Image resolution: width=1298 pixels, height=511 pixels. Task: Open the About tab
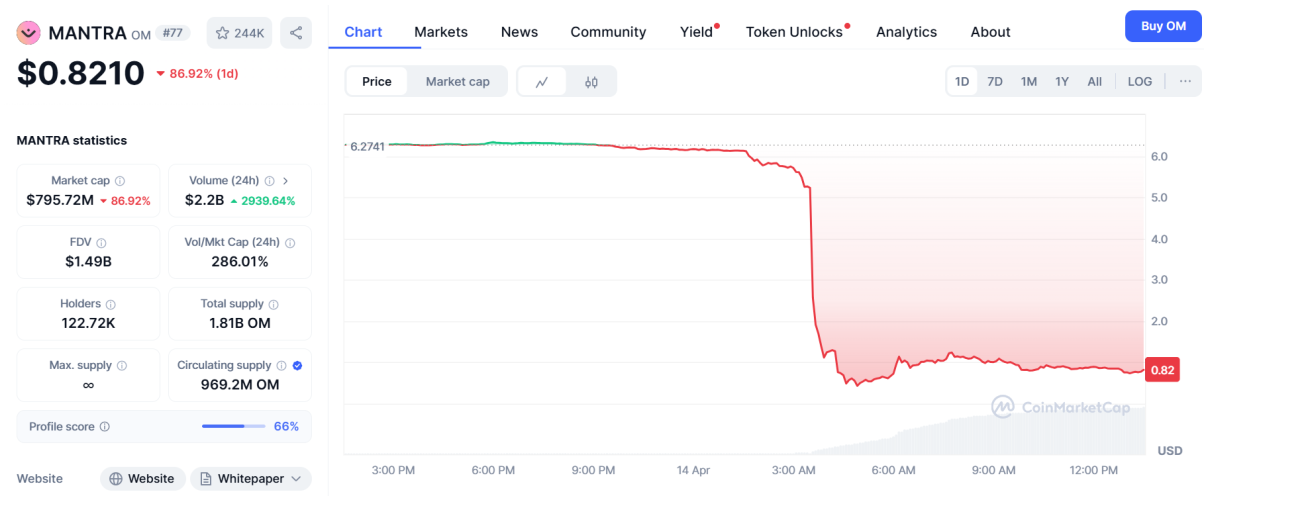tap(990, 32)
